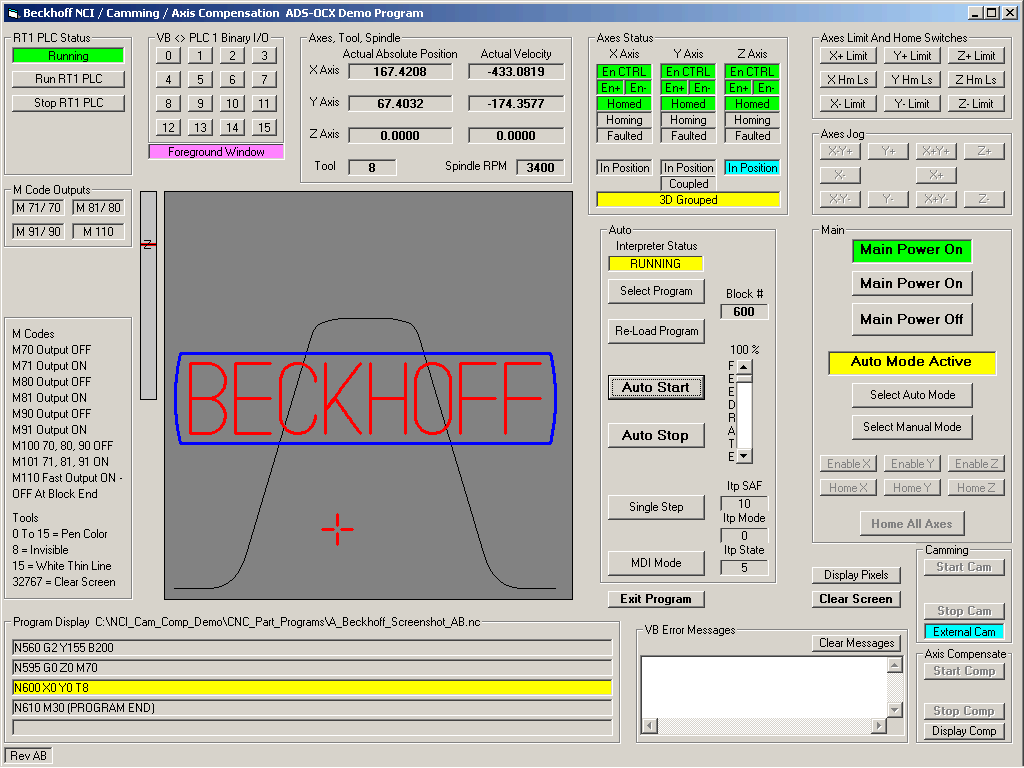Toggle binary I/O bit 6

(232, 80)
